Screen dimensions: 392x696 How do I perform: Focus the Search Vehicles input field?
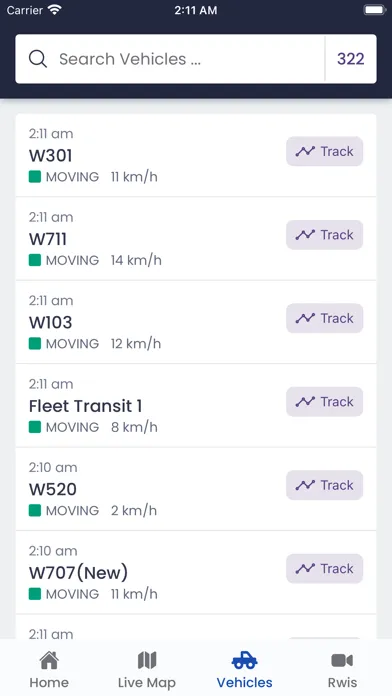(x=170, y=59)
